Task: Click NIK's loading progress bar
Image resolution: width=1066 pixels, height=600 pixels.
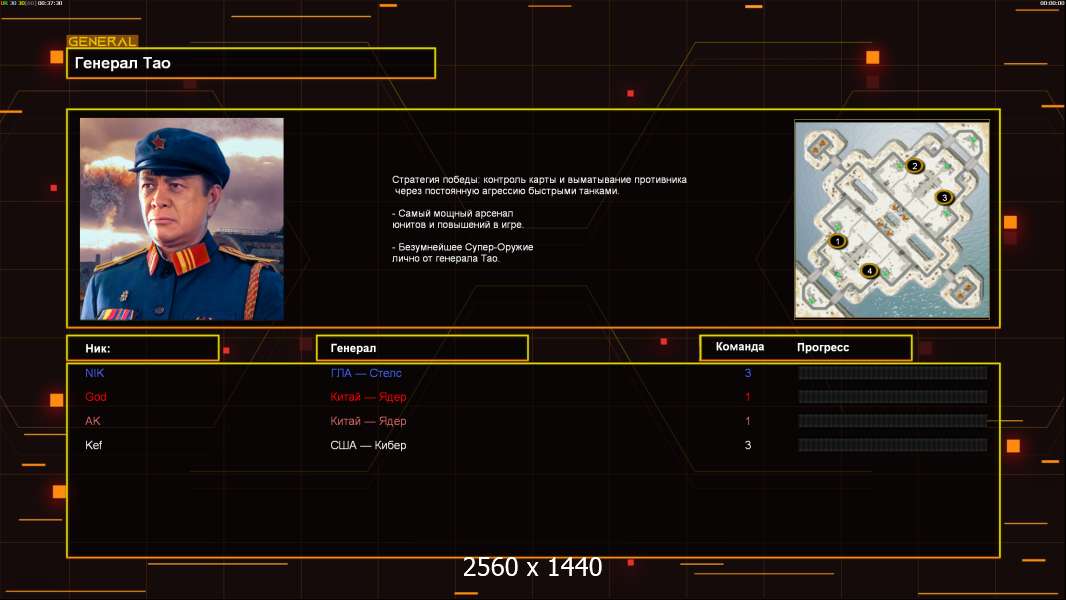Action: [893, 372]
